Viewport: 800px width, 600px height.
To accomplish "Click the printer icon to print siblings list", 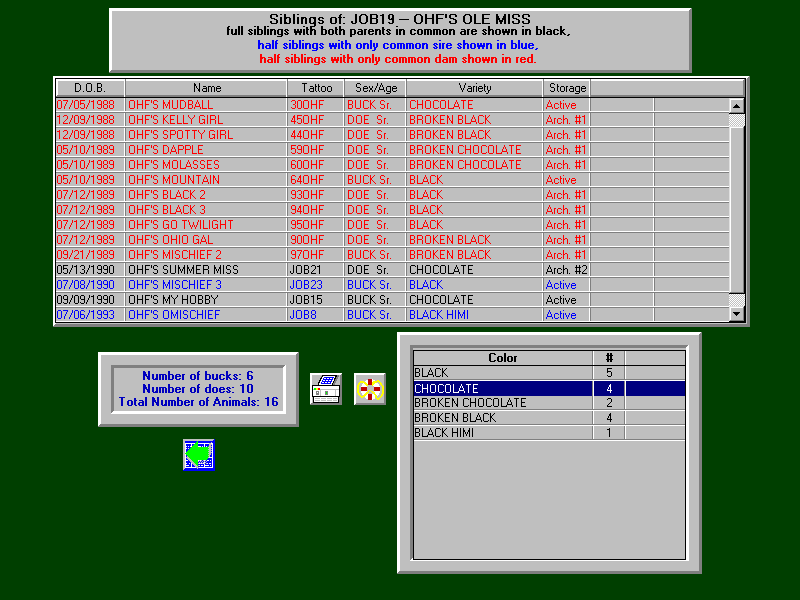I will click(326, 389).
